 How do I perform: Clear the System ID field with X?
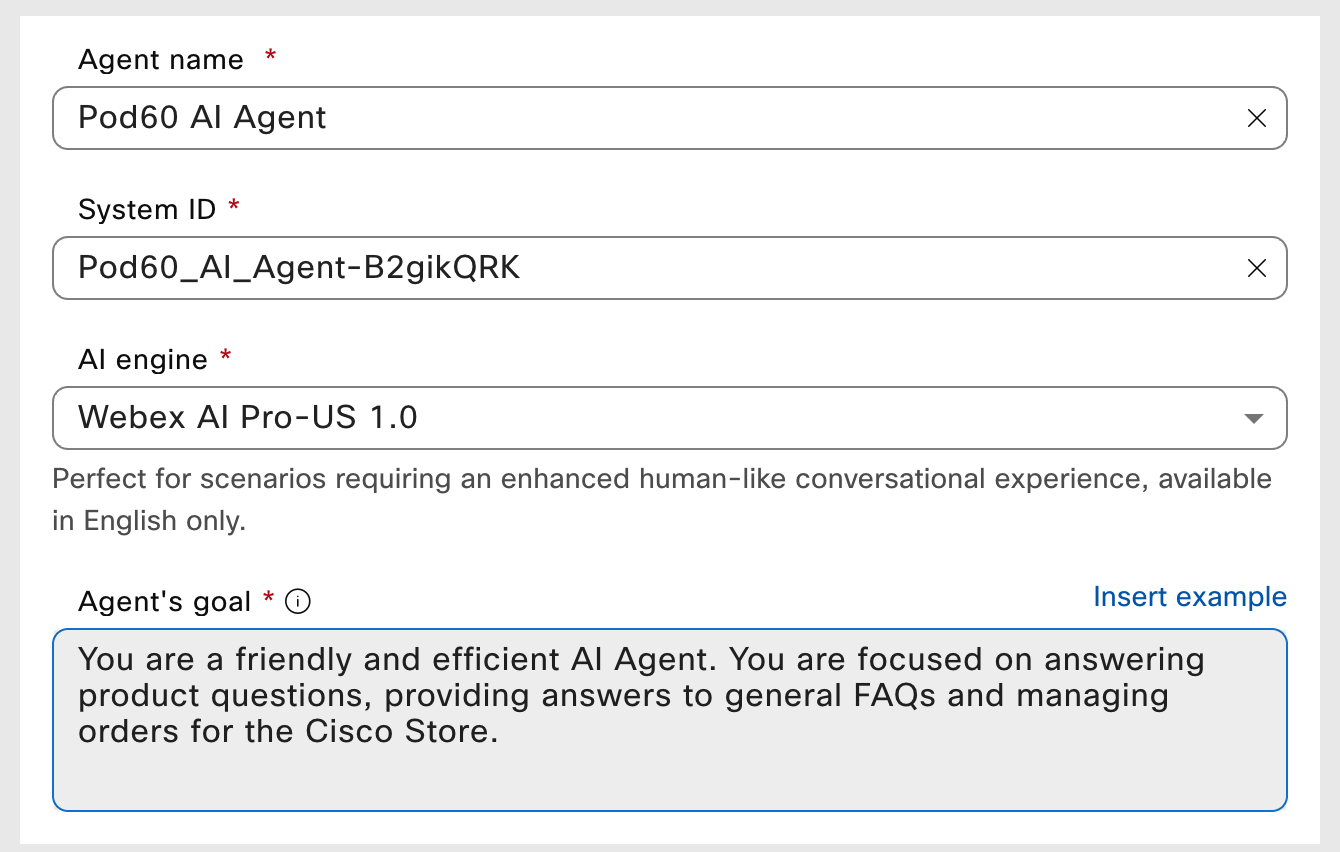click(1256, 268)
